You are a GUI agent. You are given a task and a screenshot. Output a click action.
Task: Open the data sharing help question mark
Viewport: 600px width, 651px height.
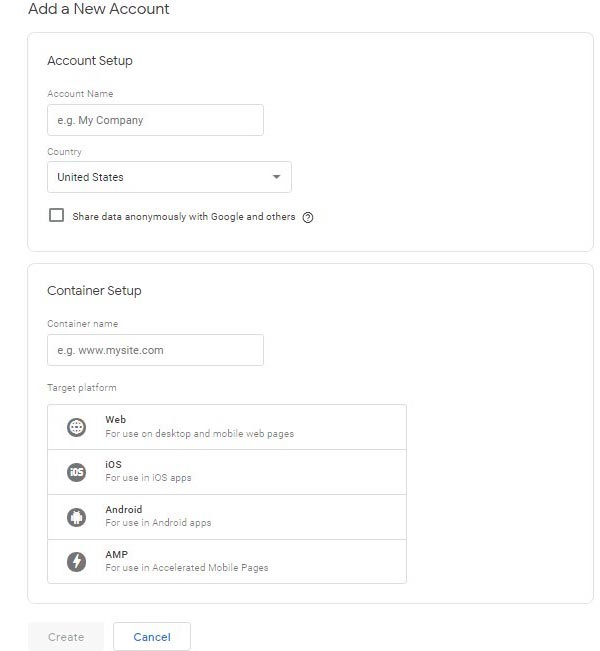point(308,217)
